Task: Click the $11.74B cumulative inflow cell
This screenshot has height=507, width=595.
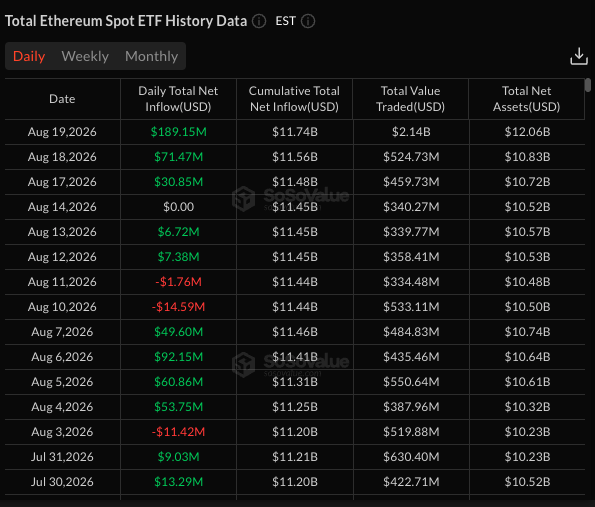Action: pyautogui.click(x=294, y=132)
